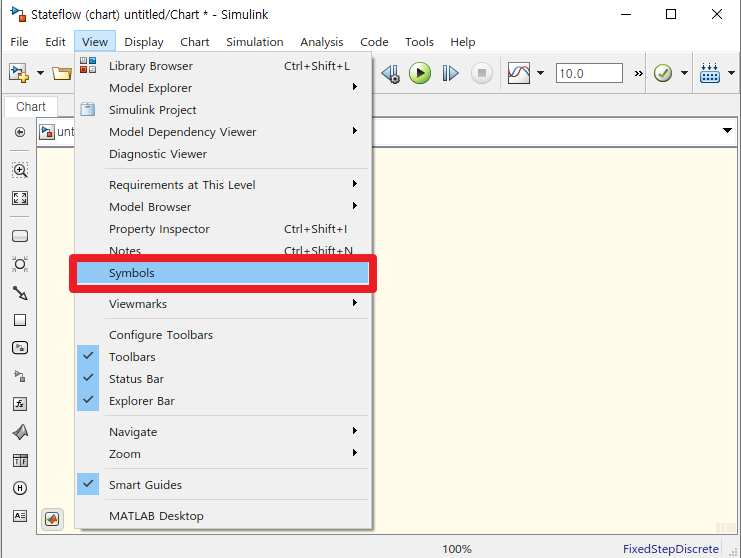Expand the Navigate submenu
Viewport: 741px width, 558px height.
[x=223, y=432]
